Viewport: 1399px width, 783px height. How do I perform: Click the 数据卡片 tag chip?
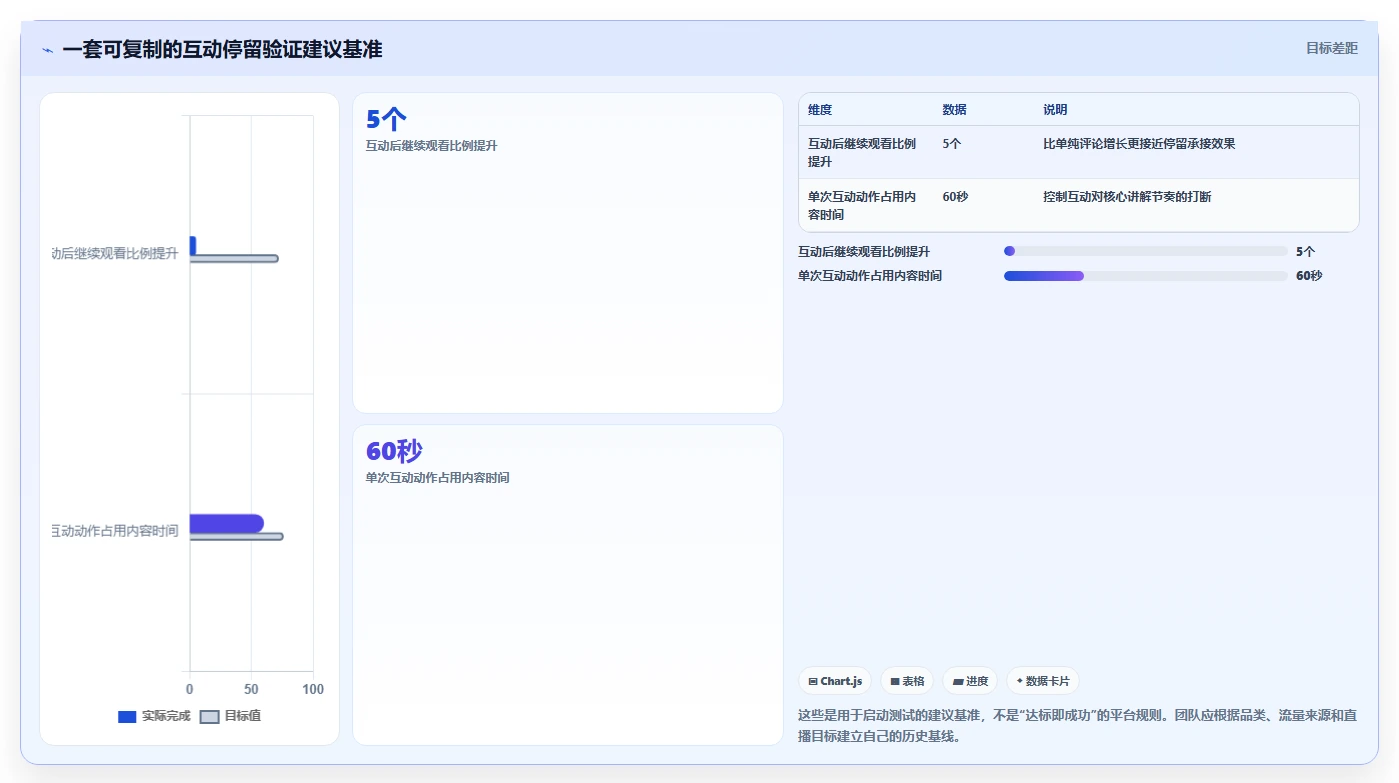1043,681
